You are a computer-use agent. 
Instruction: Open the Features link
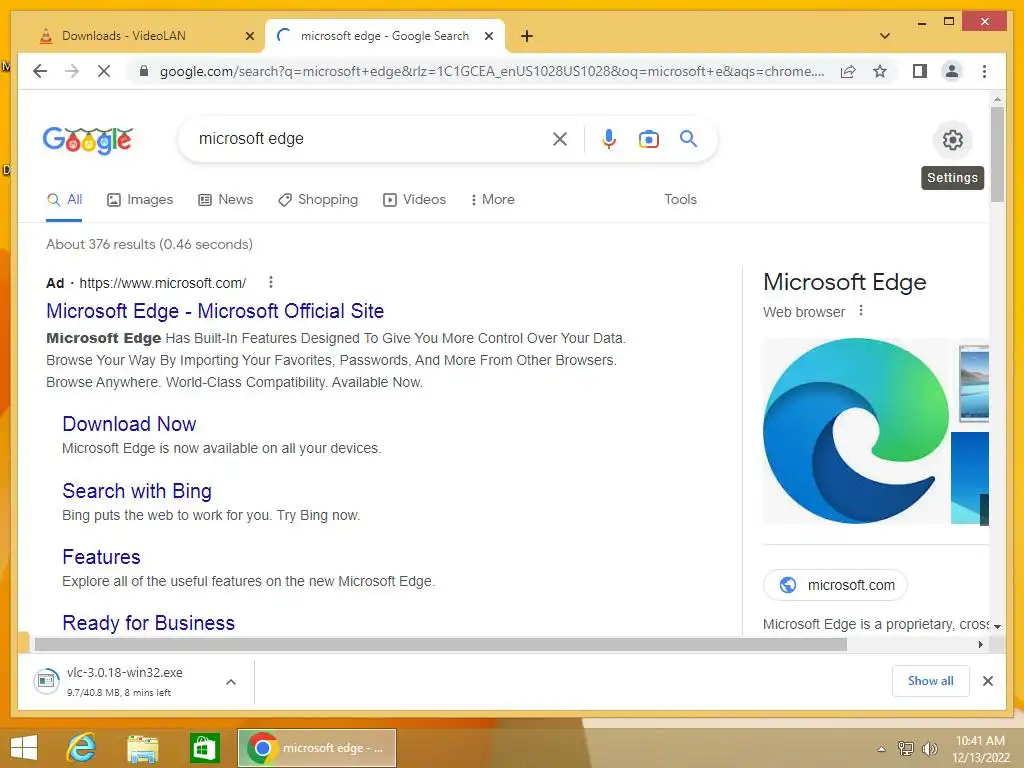(x=101, y=556)
